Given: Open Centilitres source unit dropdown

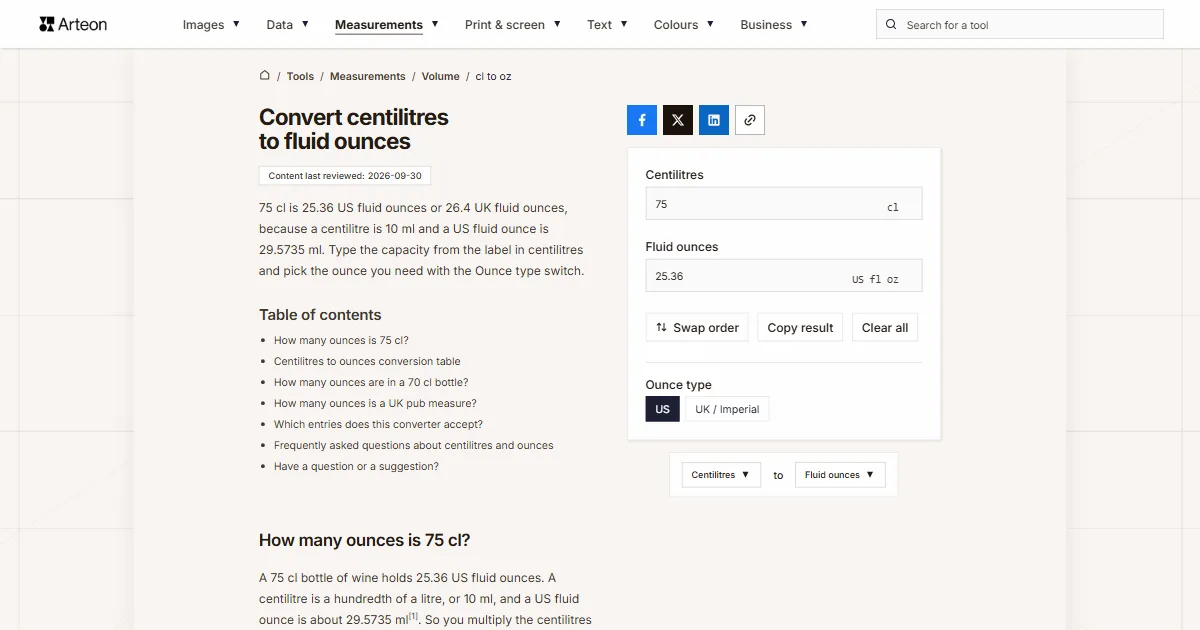Looking at the screenshot, I should 721,475.
